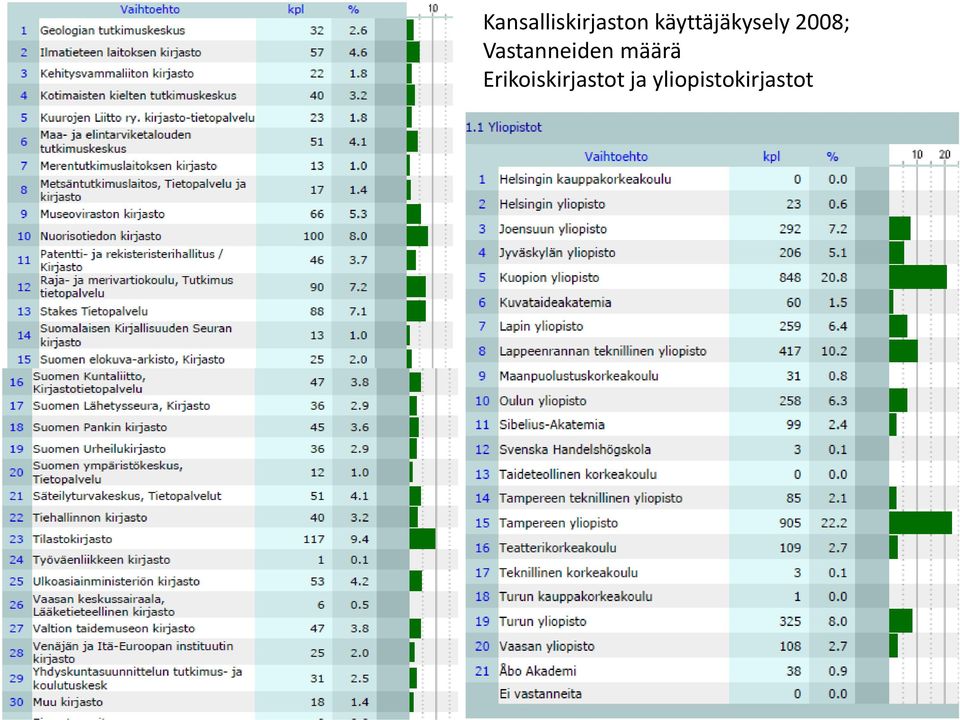Select 'Joensuun yliopisto' row

click(x=713, y=228)
